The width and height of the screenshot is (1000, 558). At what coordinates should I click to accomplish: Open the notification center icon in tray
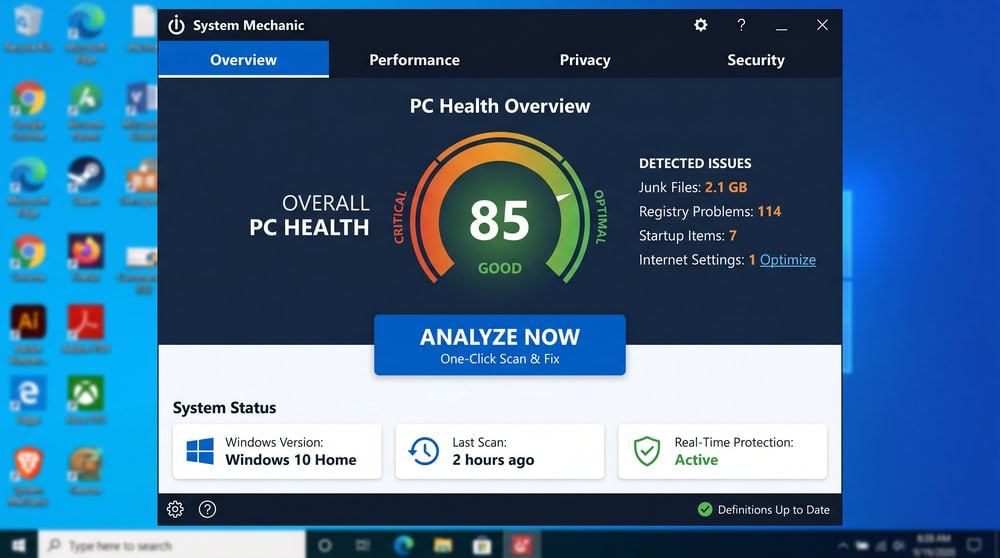click(974, 545)
